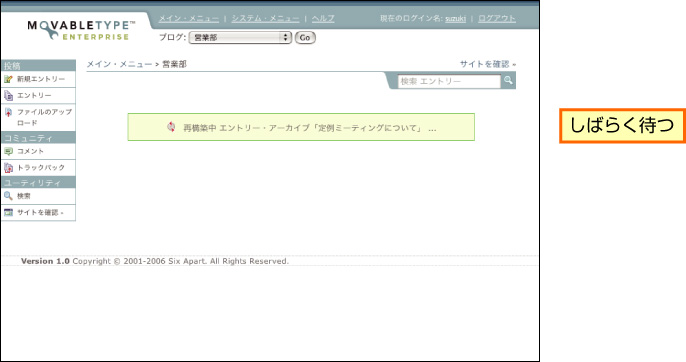Open システム・メニュー in top navigation
Screen dimensions: 686x362
pyautogui.click(x=266, y=18)
